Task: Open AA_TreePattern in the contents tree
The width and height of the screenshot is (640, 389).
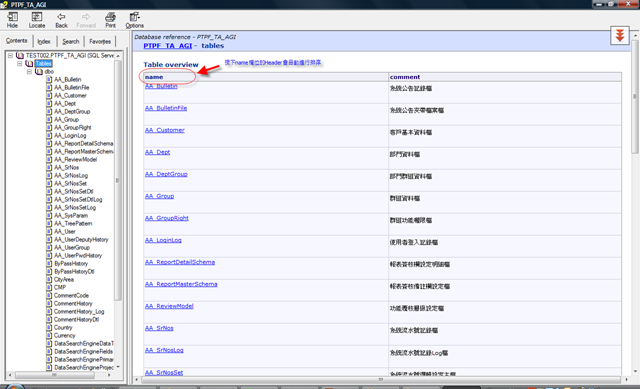Action: coord(73,223)
